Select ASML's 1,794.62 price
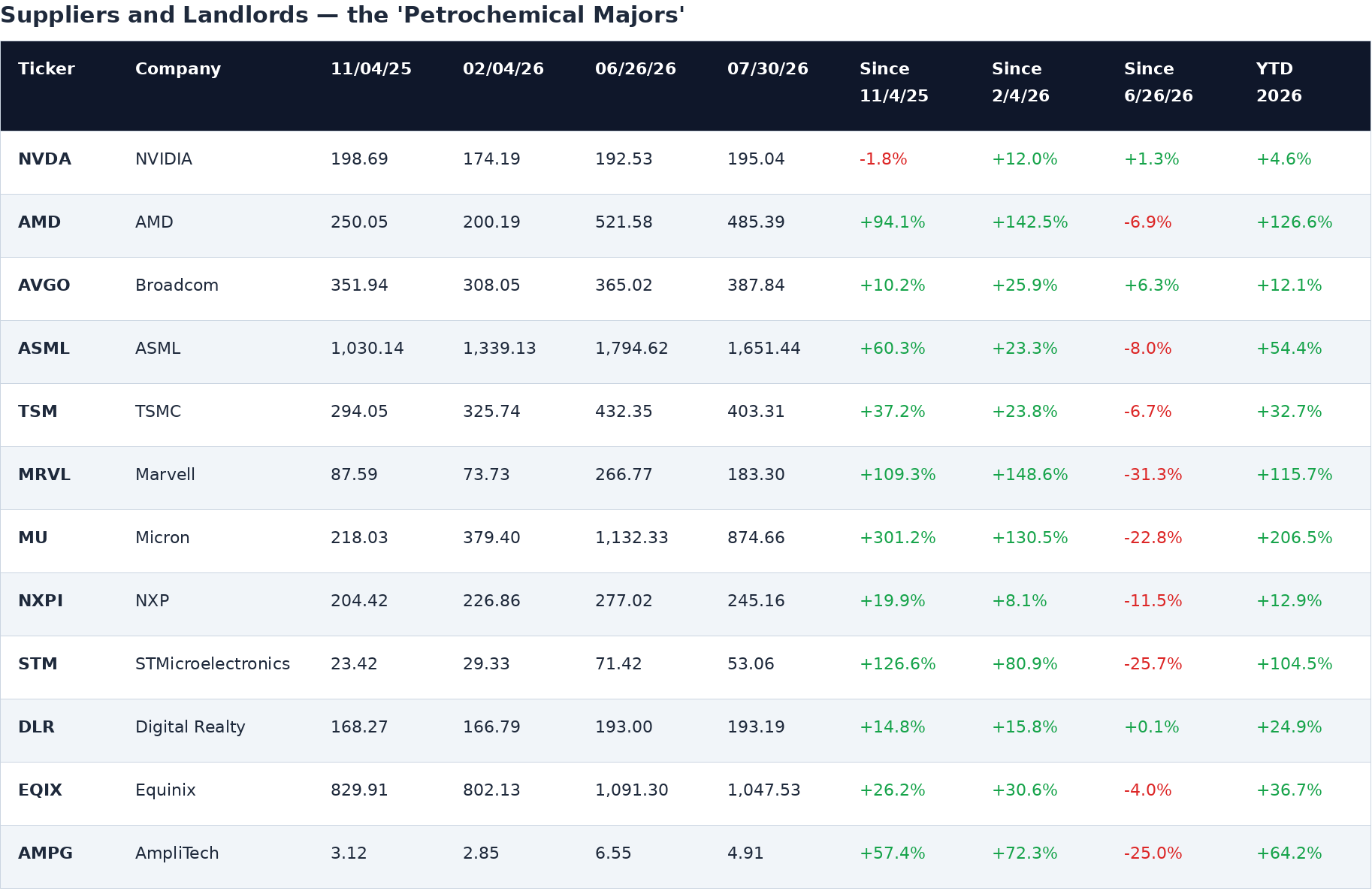1372x891 pixels. point(632,349)
